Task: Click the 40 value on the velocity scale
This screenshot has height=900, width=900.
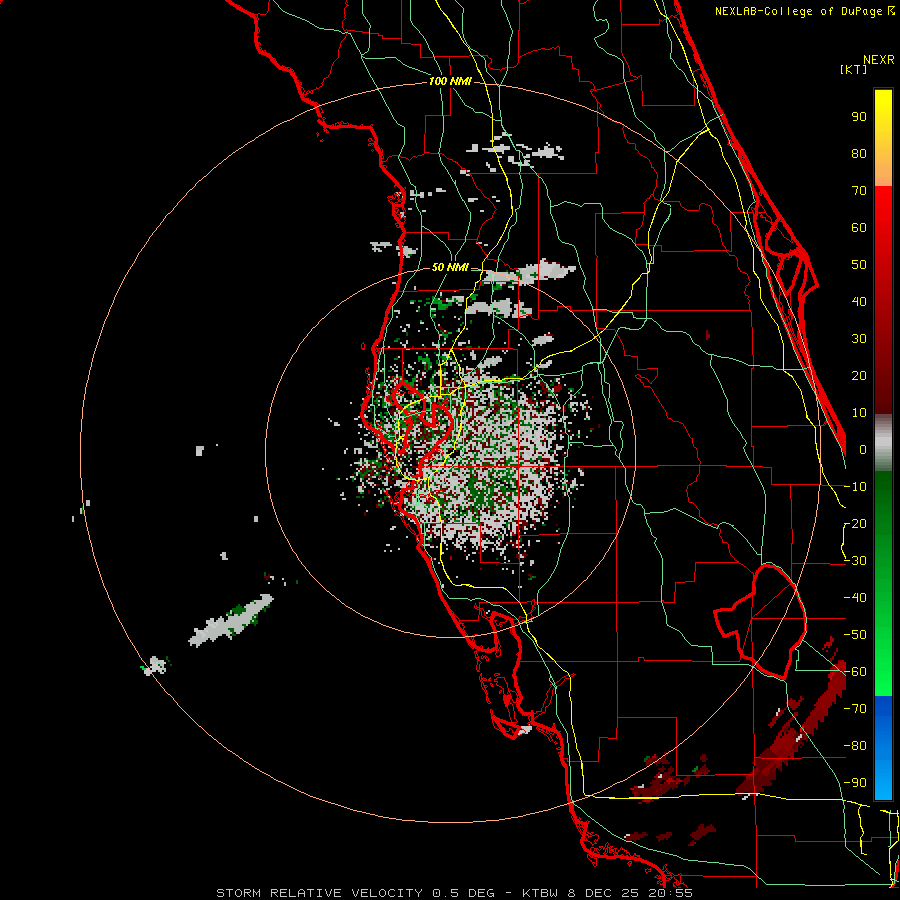Action: tap(859, 301)
